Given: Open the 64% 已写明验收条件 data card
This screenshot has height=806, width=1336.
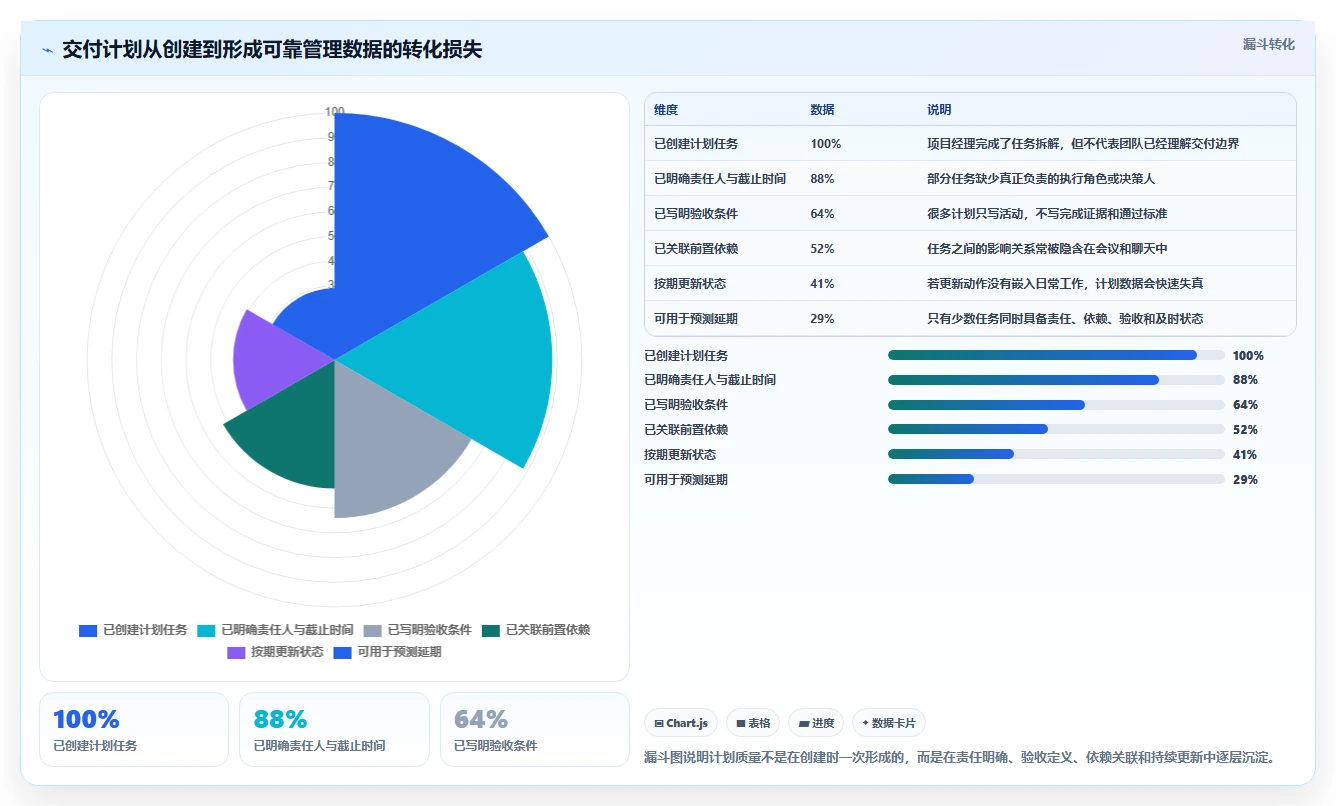Looking at the screenshot, I should point(535,729).
